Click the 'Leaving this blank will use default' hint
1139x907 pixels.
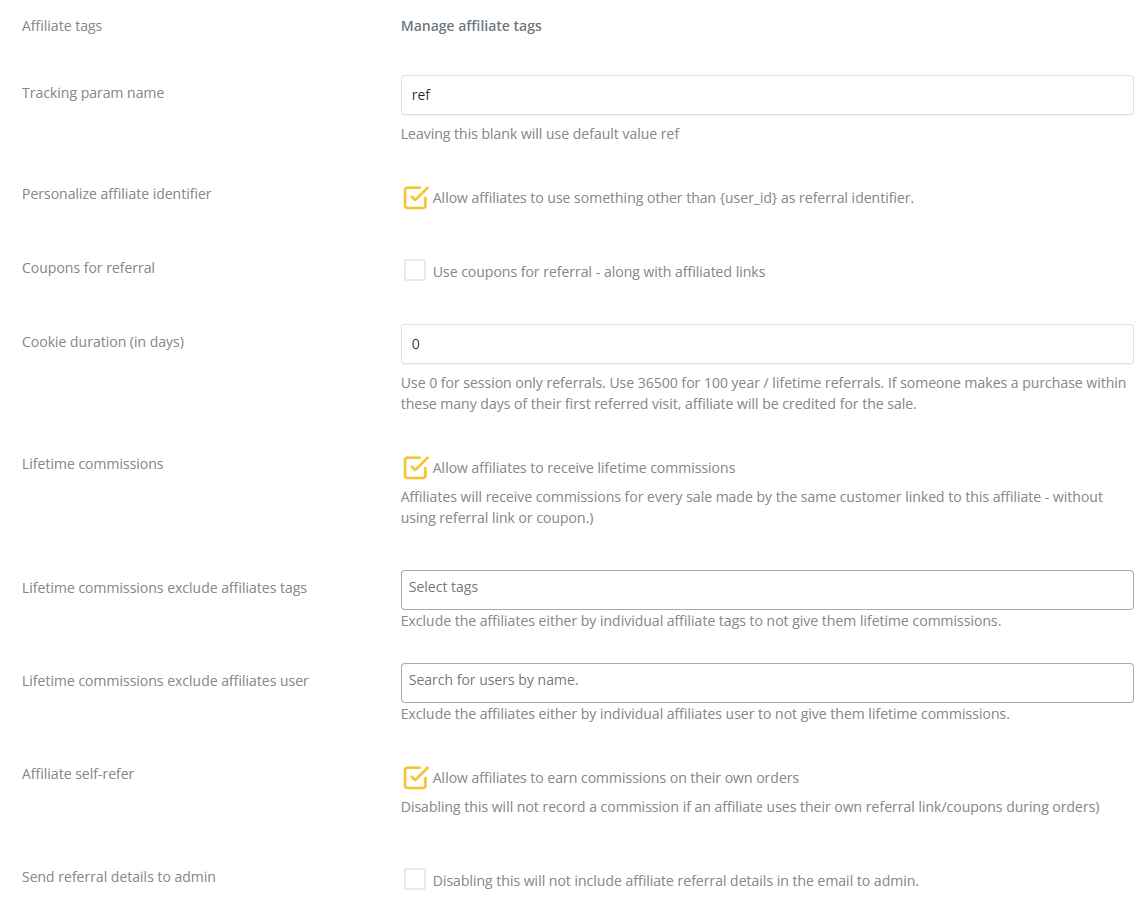click(539, 134)
